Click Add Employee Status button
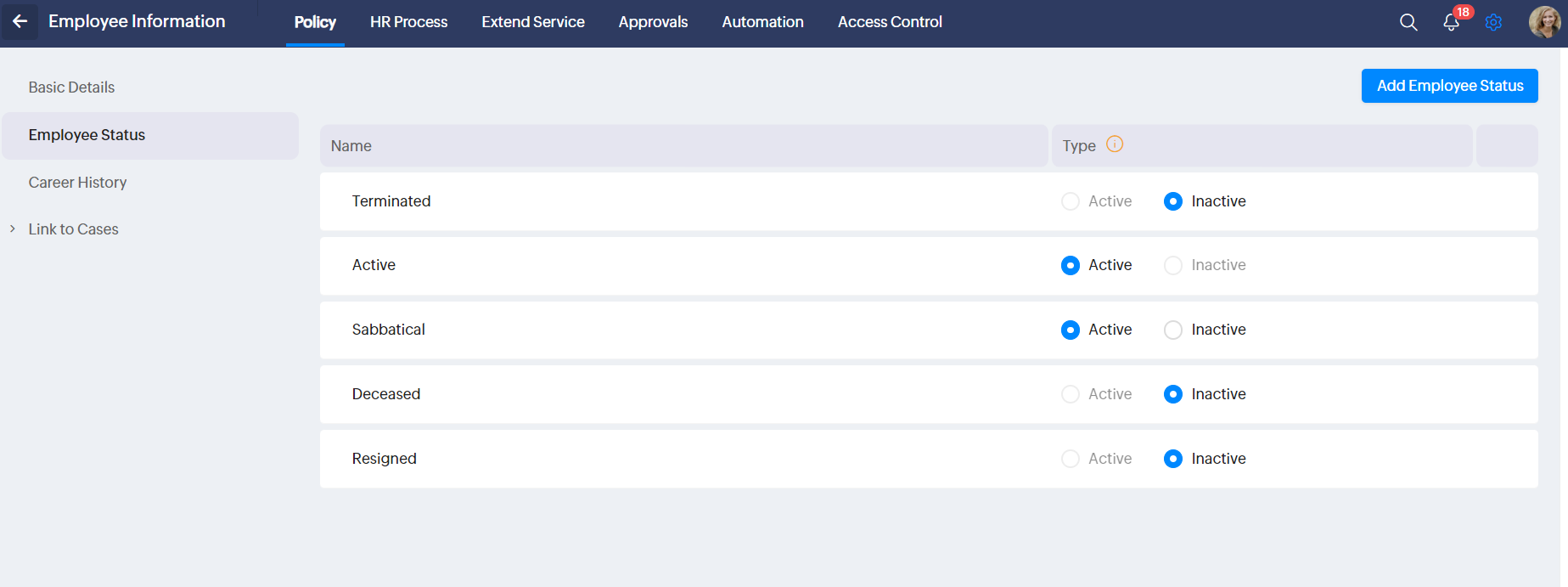 [x=1449, y=86]
